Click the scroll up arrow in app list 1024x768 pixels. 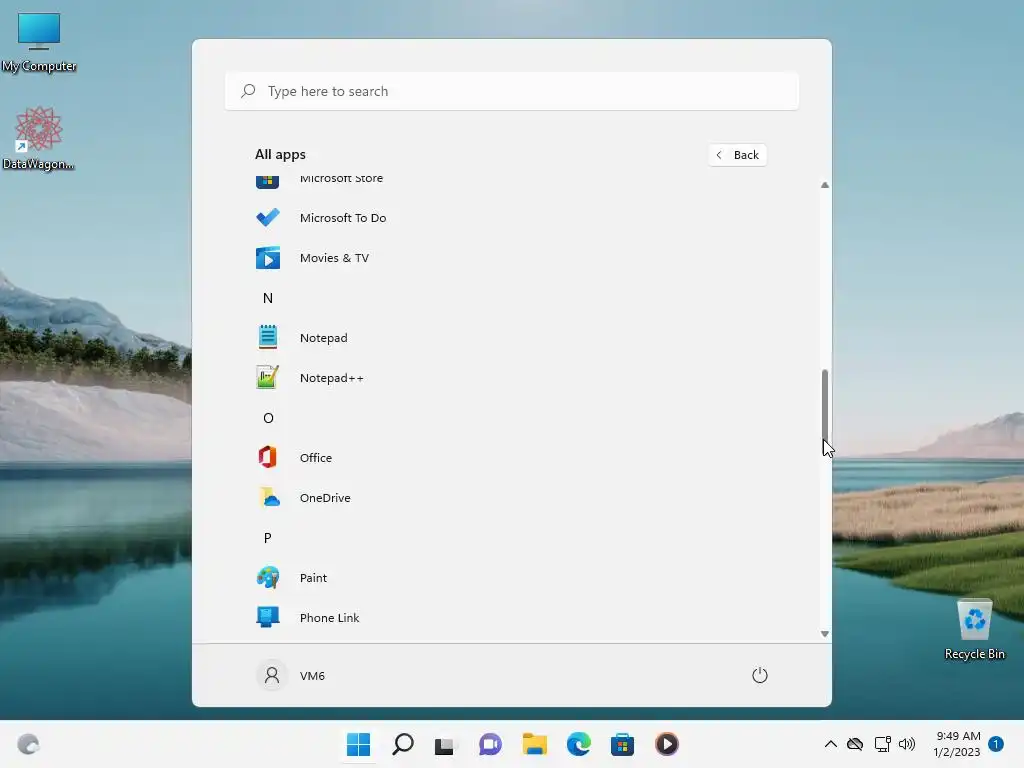825,185
